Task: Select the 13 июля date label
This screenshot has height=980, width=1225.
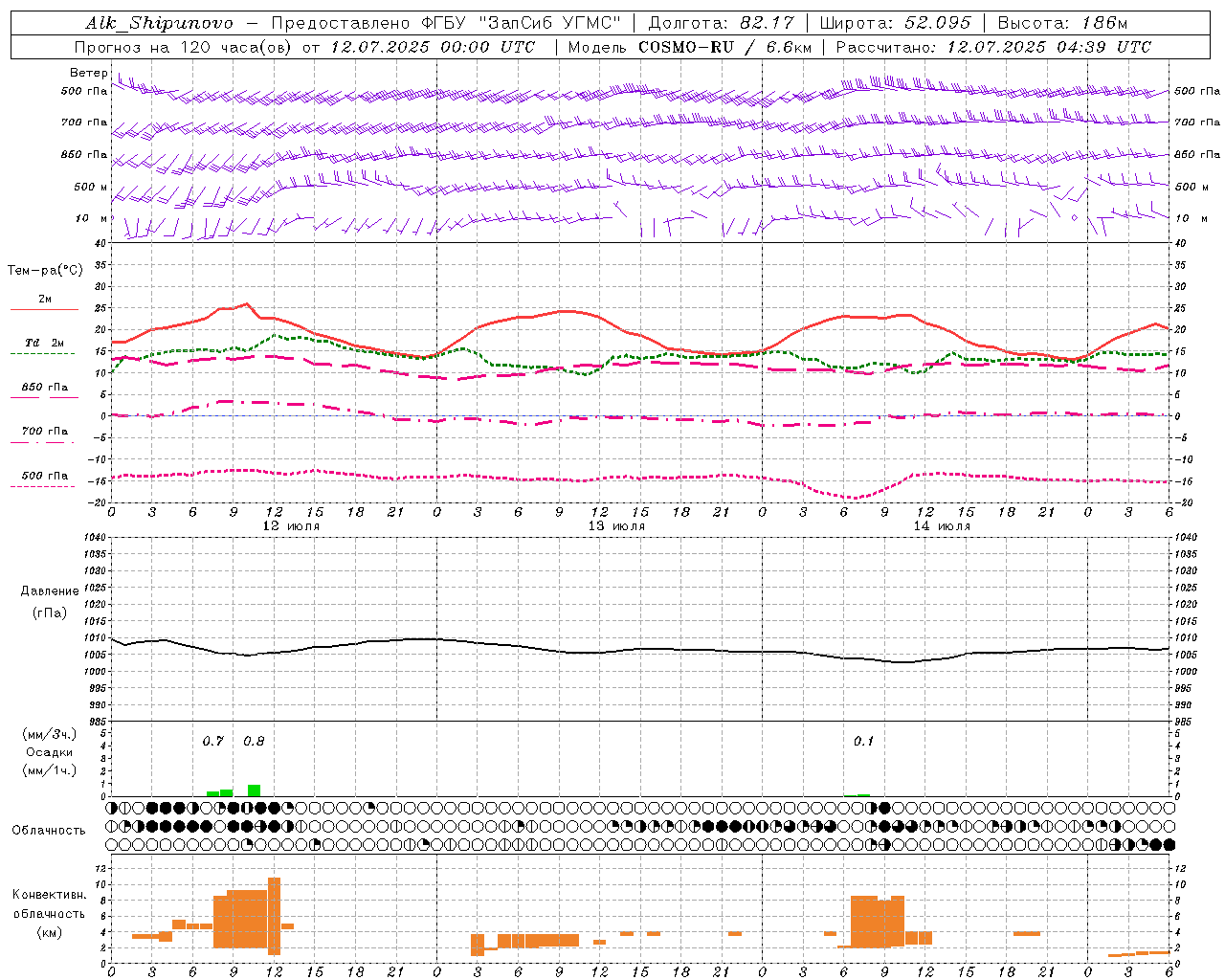Action: coord(617,525)
